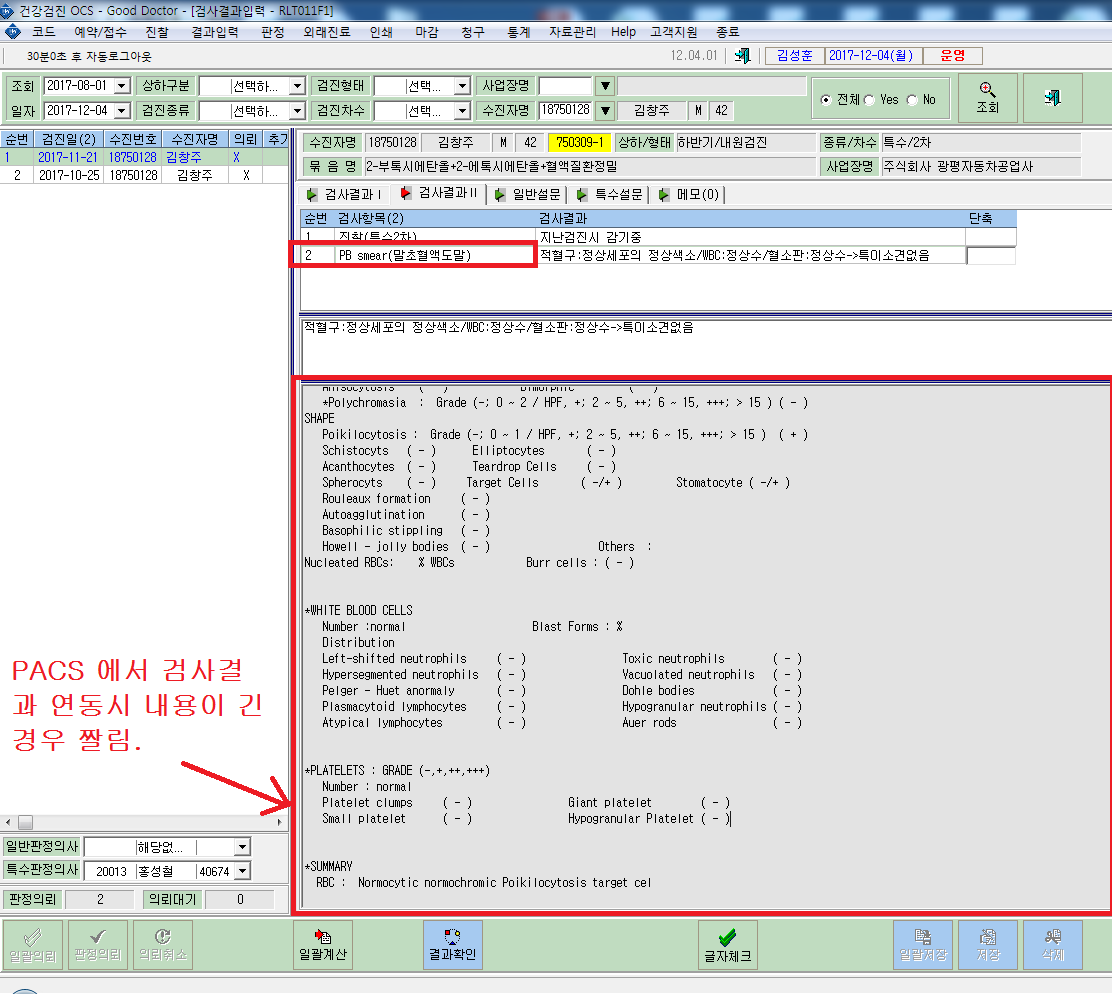Click the 저장 save button
This screenshot has width=1112, height=994.
coord(988,945)
